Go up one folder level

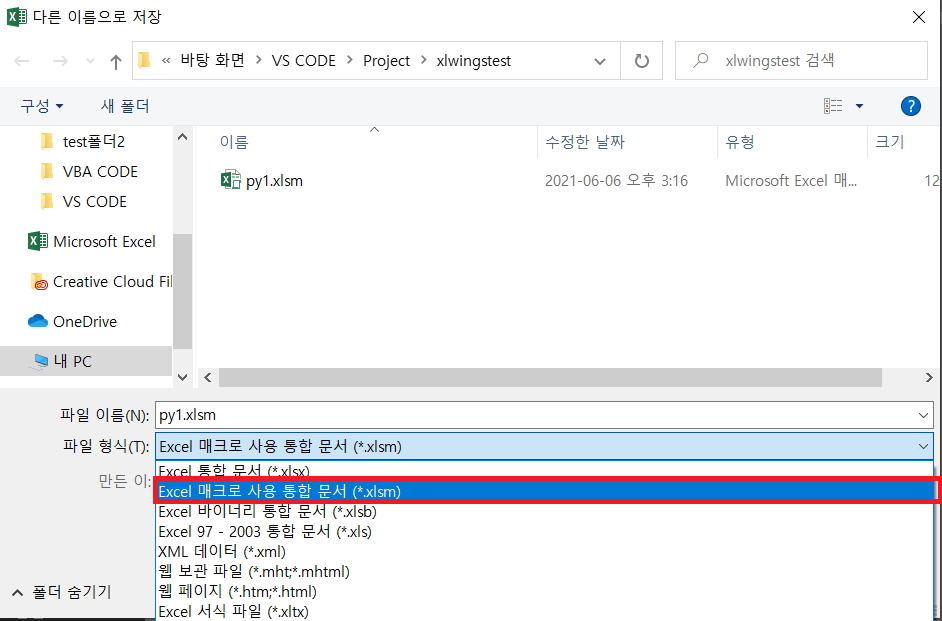click(x=115, y=61)
